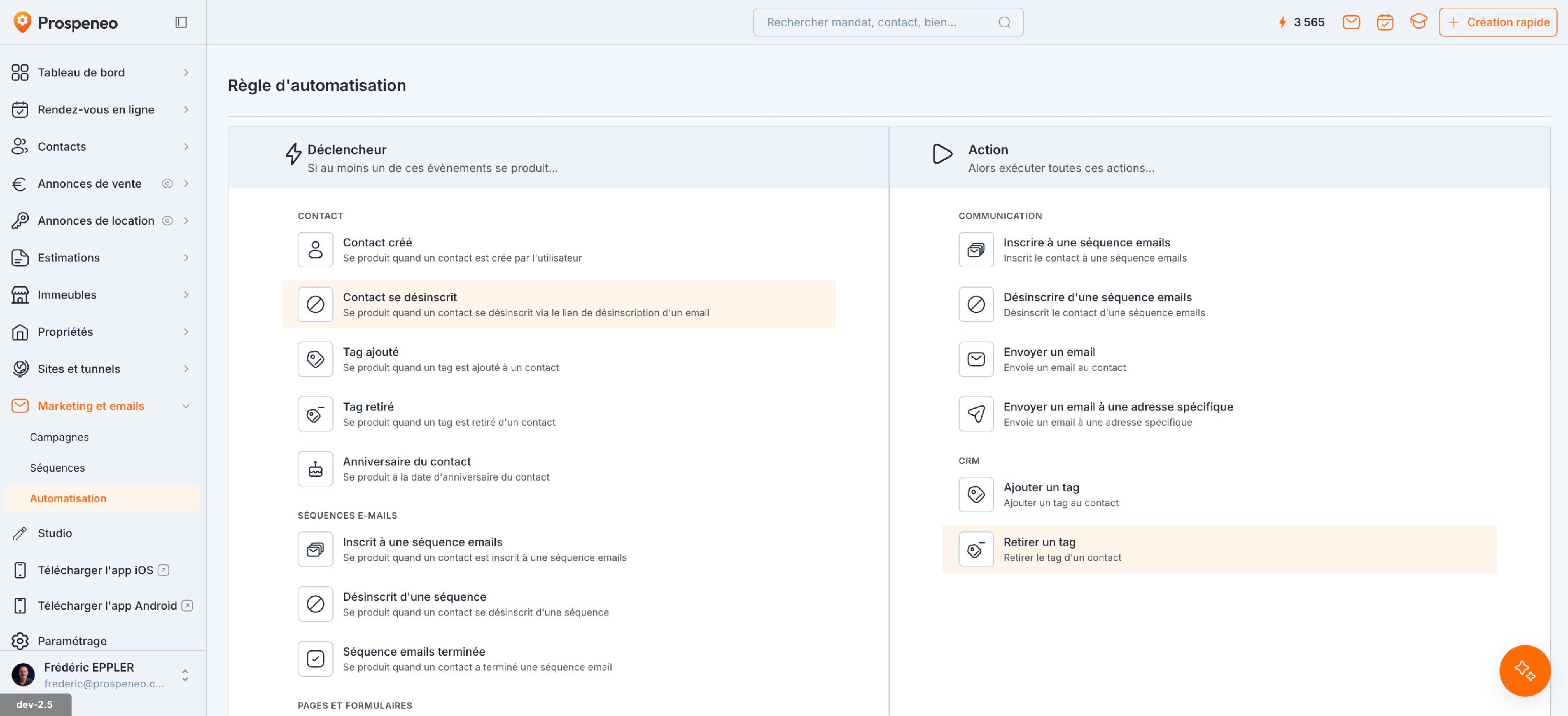Choose Envoyer un email action title
This screenshot has width=1568, height=716.
(x=1050, y=352)
